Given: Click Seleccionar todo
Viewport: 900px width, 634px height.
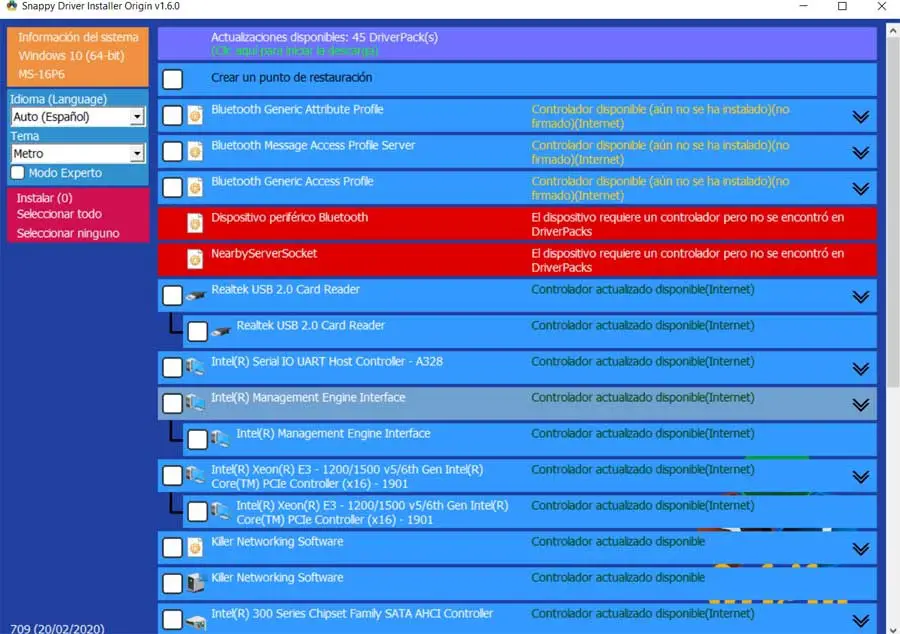Looking at the screenshot, I should [59, 214].
